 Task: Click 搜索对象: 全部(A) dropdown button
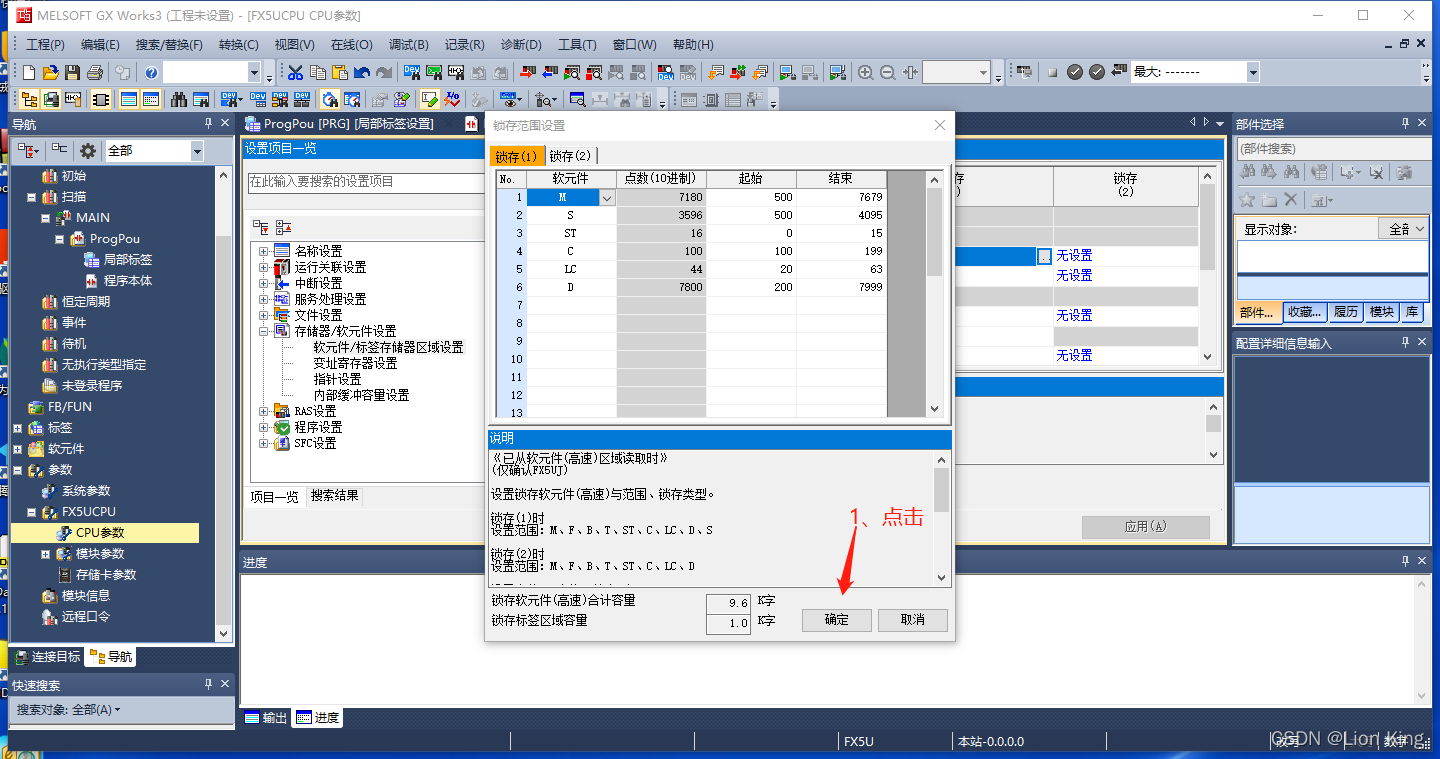coord(68,710)
